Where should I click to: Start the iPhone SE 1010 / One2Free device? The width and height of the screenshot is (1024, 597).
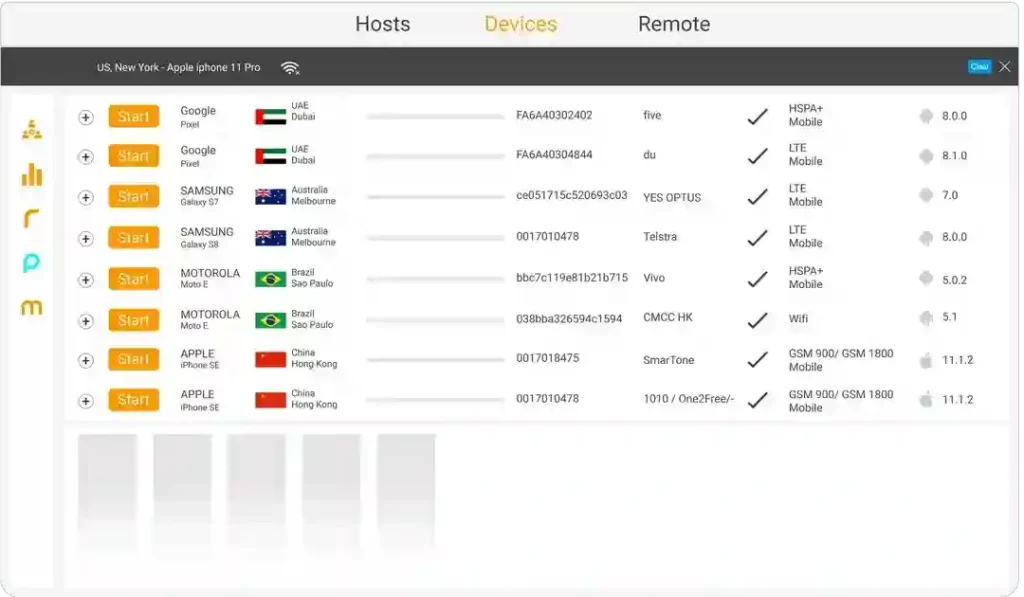click(133, 400)
